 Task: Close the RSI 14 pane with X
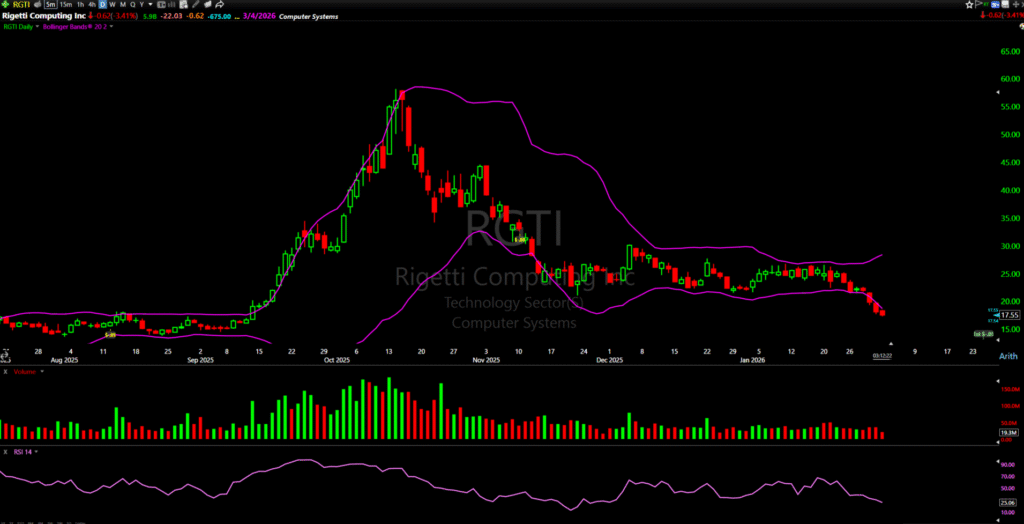[x=4, y=452]
